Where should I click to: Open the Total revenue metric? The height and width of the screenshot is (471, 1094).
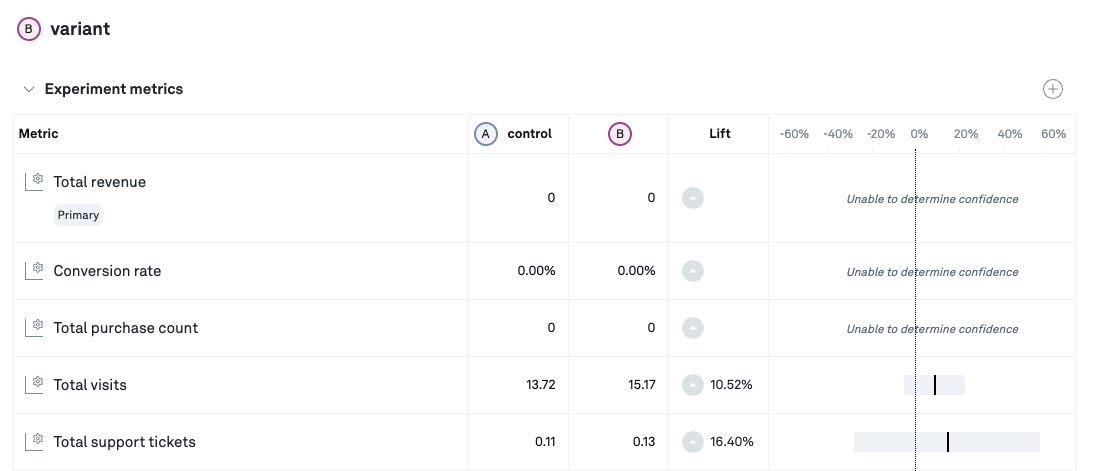coord(100,182)
